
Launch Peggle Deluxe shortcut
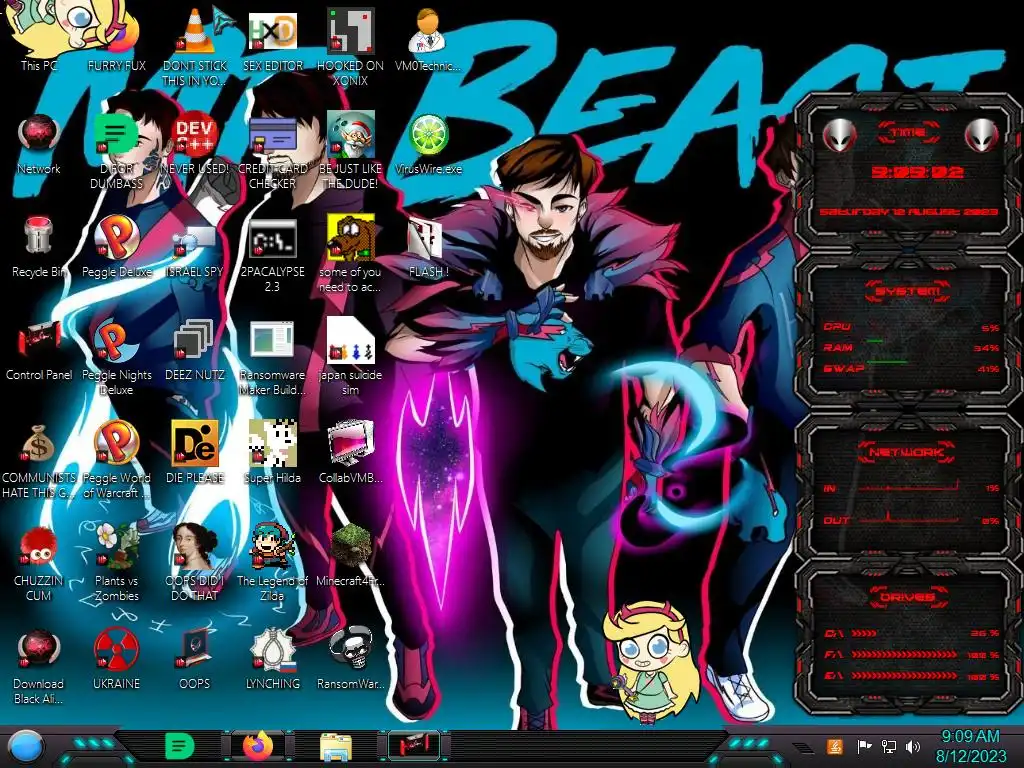point(117,247)
